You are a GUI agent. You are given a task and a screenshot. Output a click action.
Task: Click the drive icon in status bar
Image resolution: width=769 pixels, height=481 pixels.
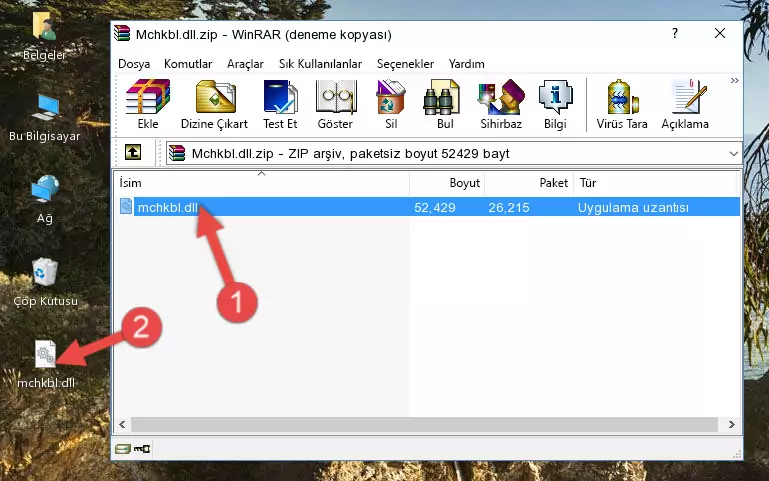click(123, 448)
